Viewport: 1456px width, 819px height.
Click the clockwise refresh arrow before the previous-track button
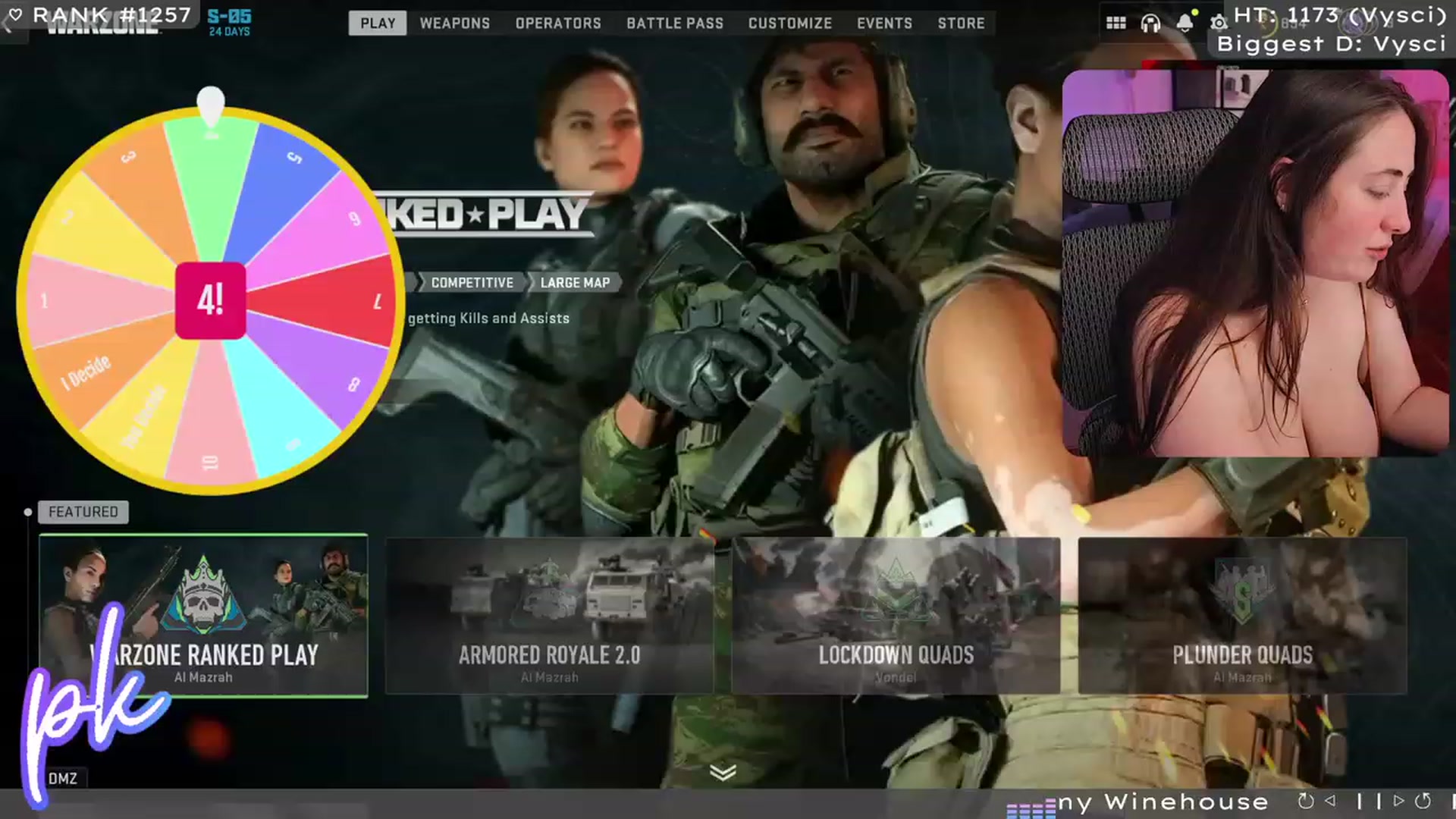click(x=1306, y=801)
